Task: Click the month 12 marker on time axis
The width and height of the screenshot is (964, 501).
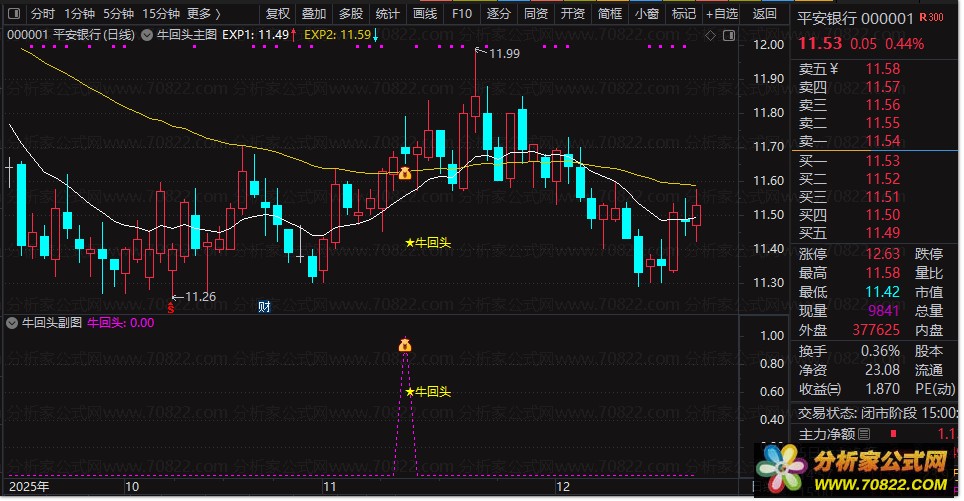Action: click(563, 487)
